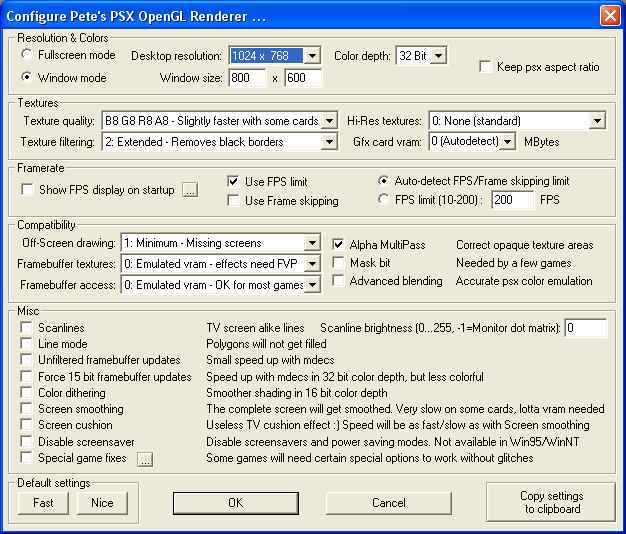Click the window width field showing 800

(247, 78)
